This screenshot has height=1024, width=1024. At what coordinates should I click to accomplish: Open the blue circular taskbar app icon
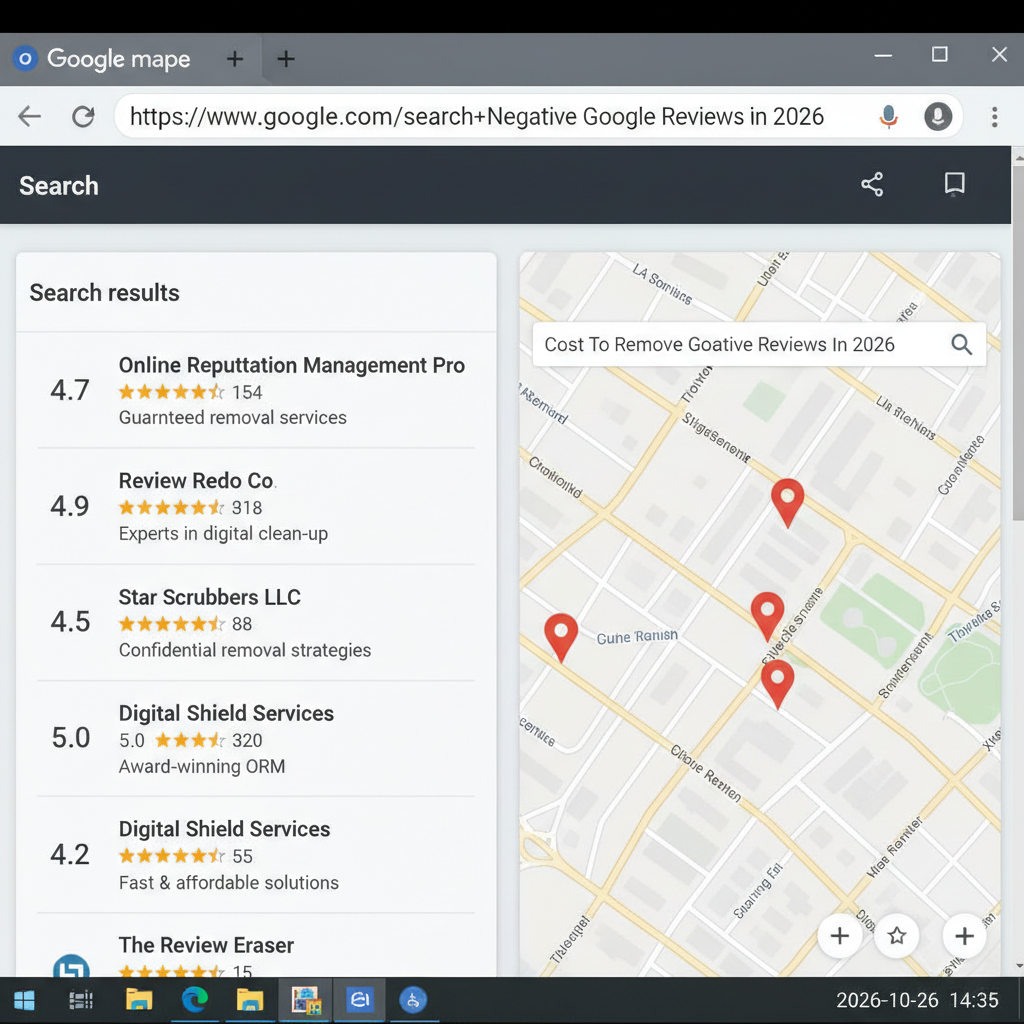click(x=413, y=1000)
